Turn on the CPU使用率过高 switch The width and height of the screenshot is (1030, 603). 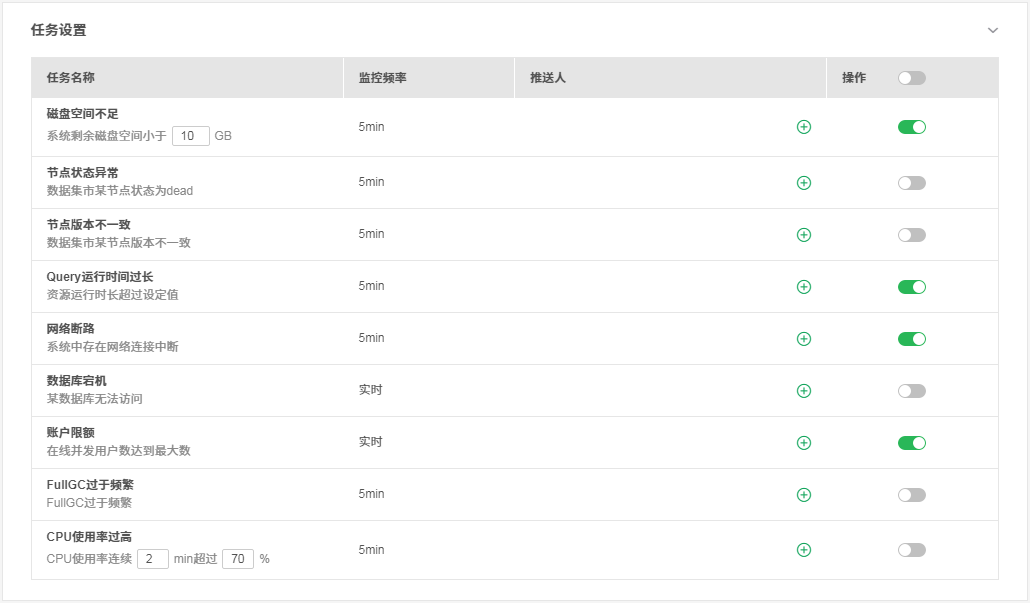tap(911, 550)
